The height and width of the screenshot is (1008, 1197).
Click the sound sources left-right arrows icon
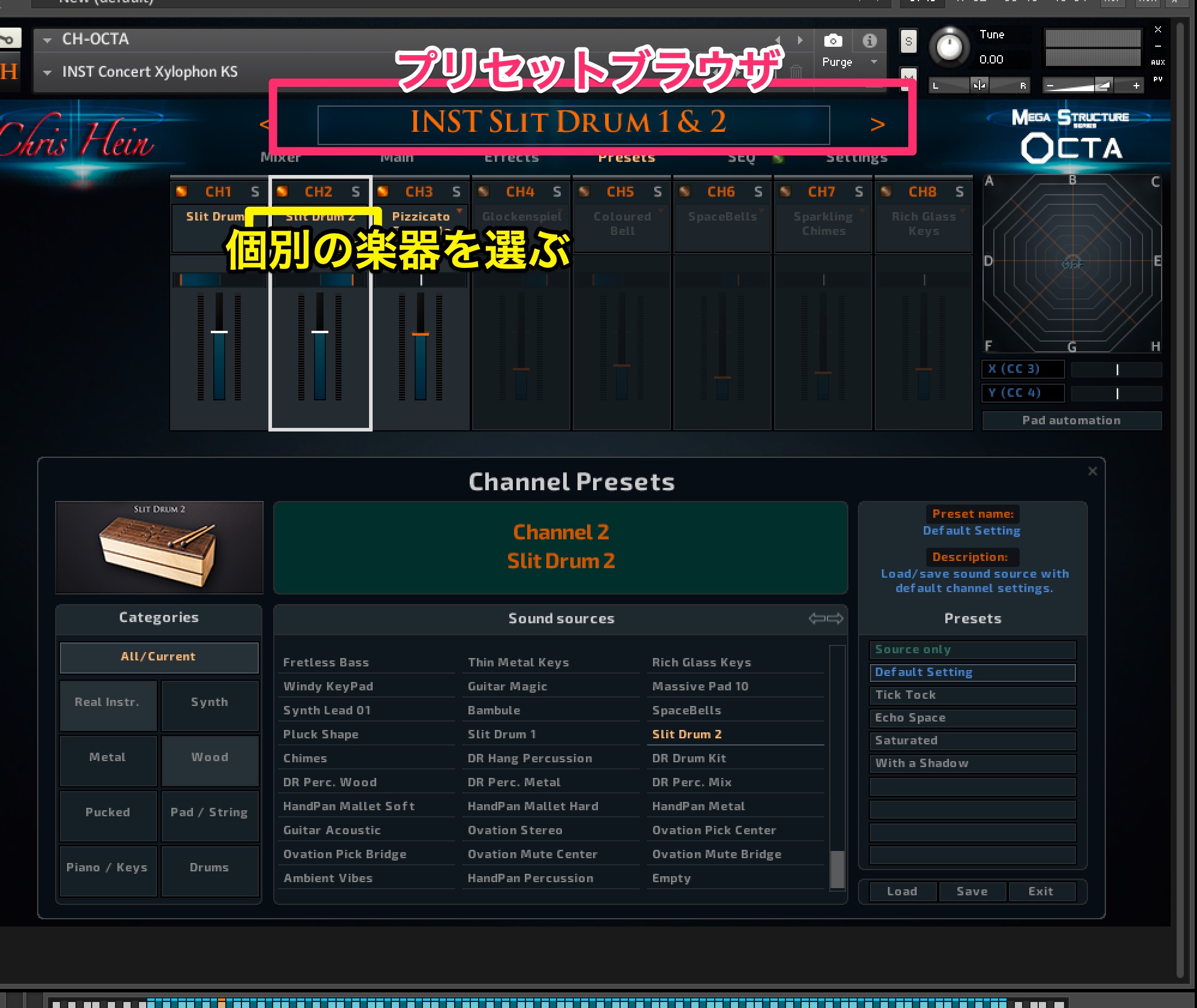click(x=826, y=618)
